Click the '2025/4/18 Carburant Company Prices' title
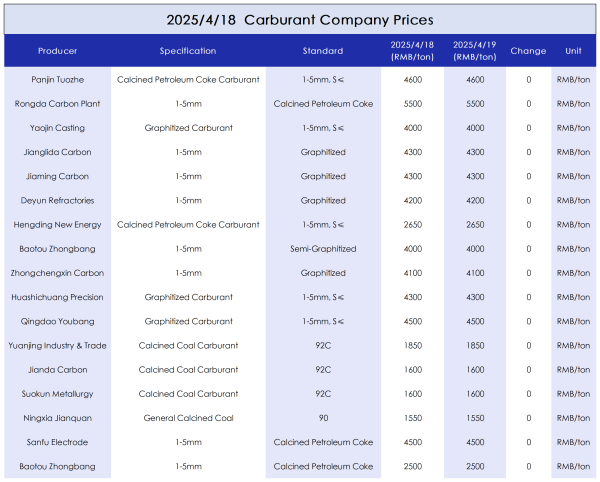This screenshot has width=600, height=482. [300, 20]
